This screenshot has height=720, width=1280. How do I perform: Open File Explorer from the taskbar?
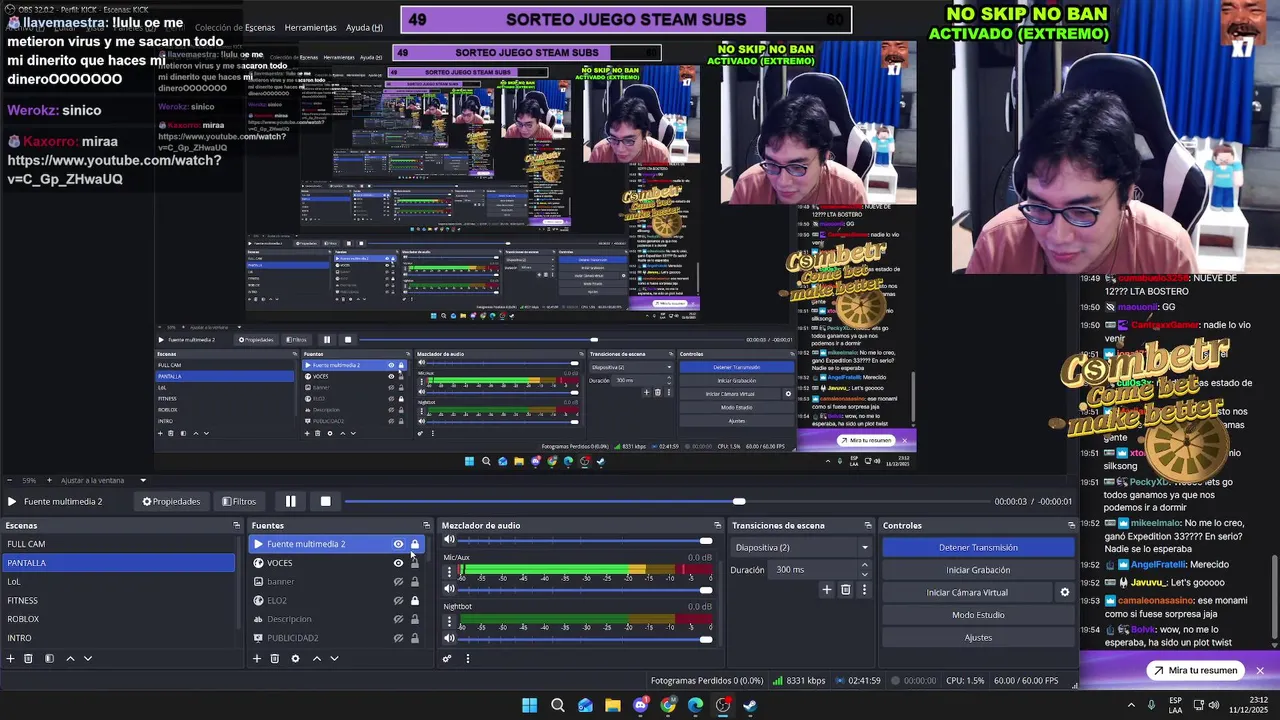pos(613,705)
